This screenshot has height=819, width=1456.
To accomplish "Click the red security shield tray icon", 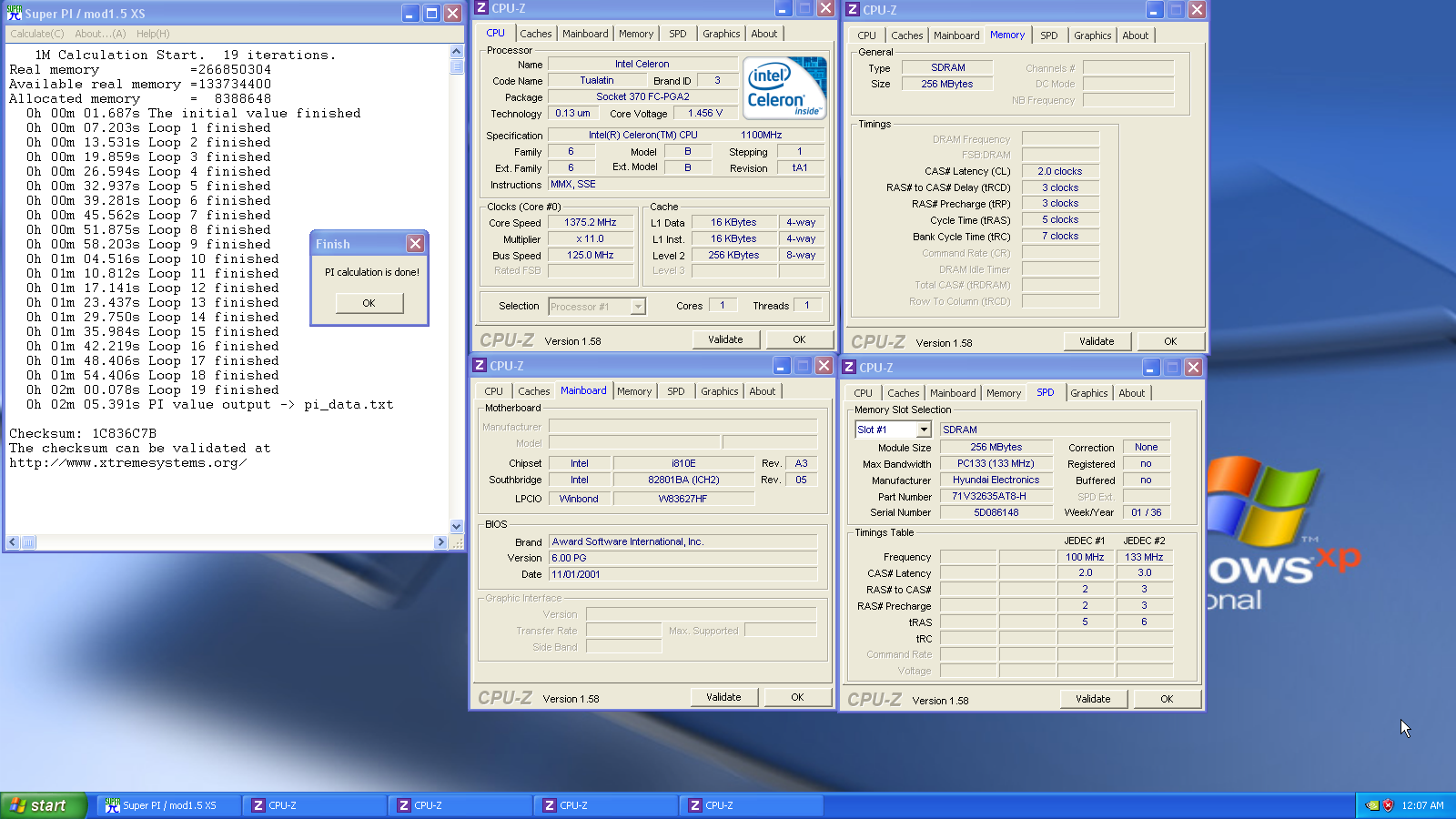I will click(1388, 805).
